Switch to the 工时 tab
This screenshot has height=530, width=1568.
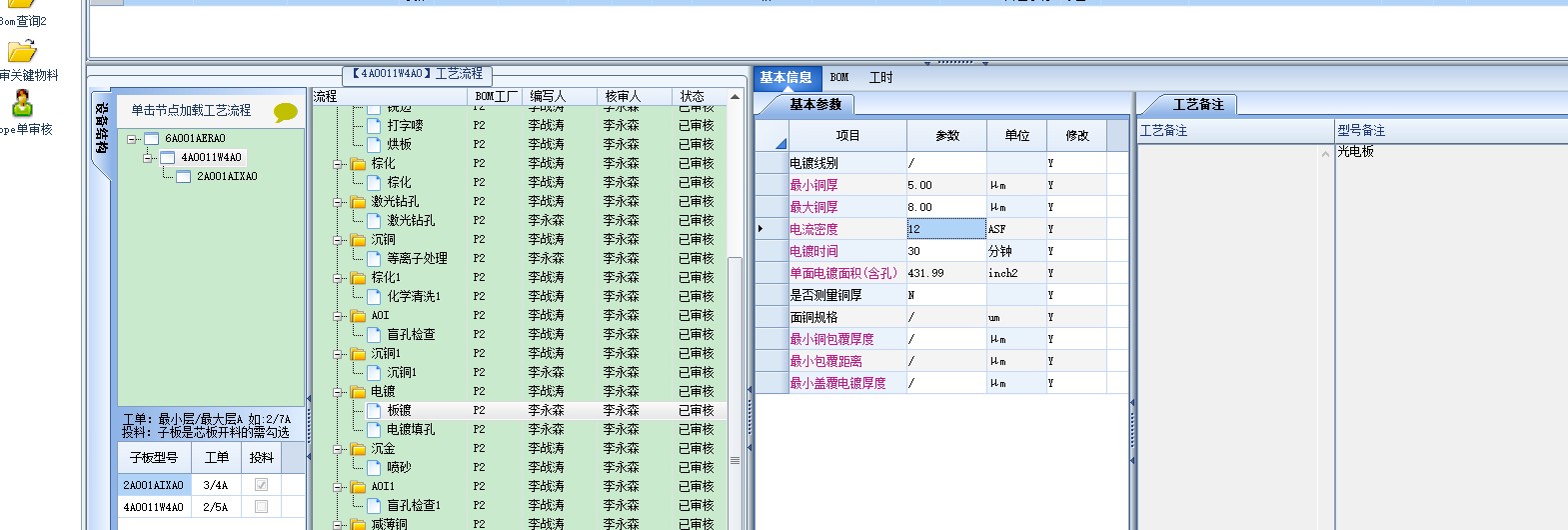pos(880,78)
